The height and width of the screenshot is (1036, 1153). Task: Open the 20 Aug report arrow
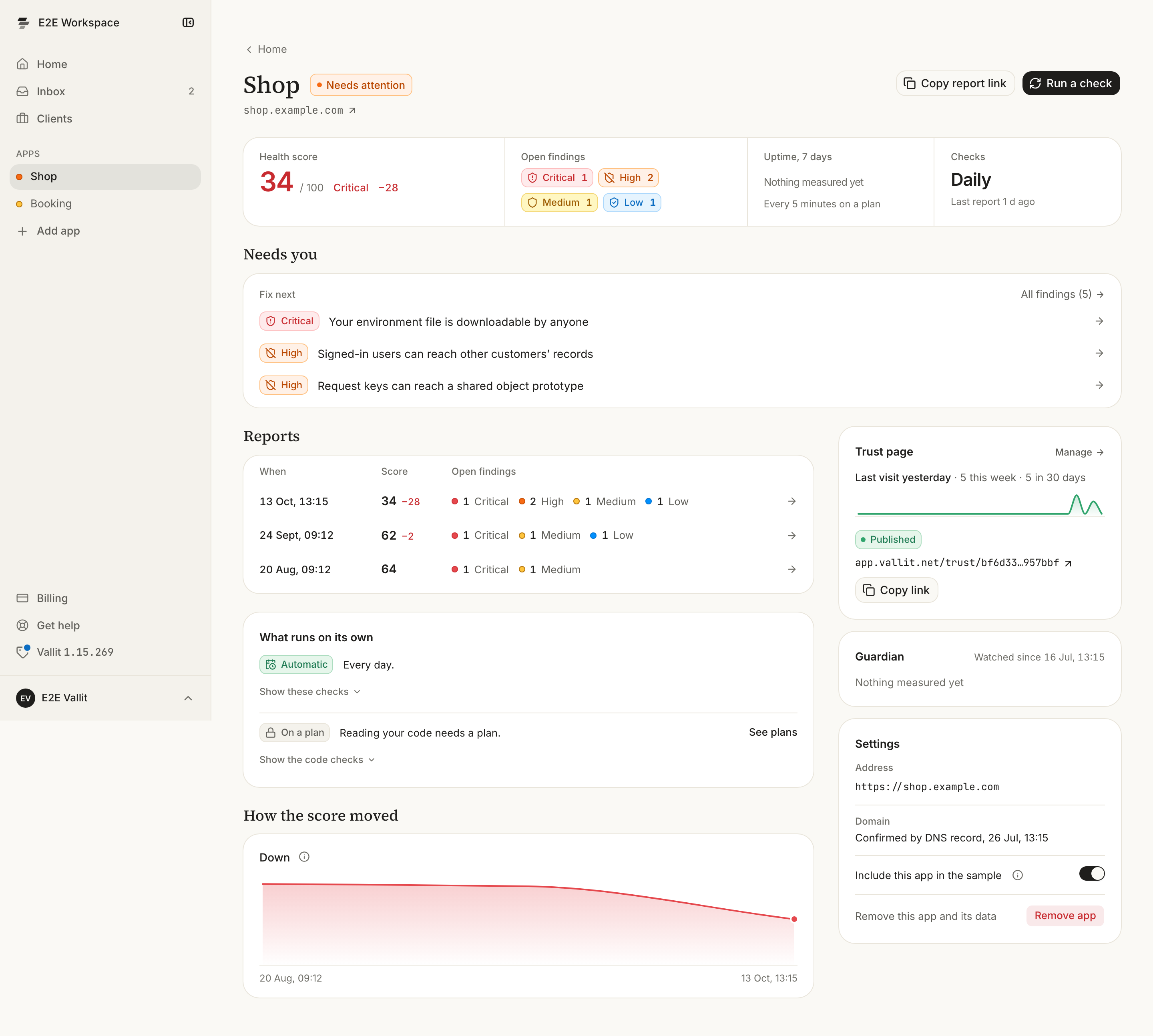791,569
